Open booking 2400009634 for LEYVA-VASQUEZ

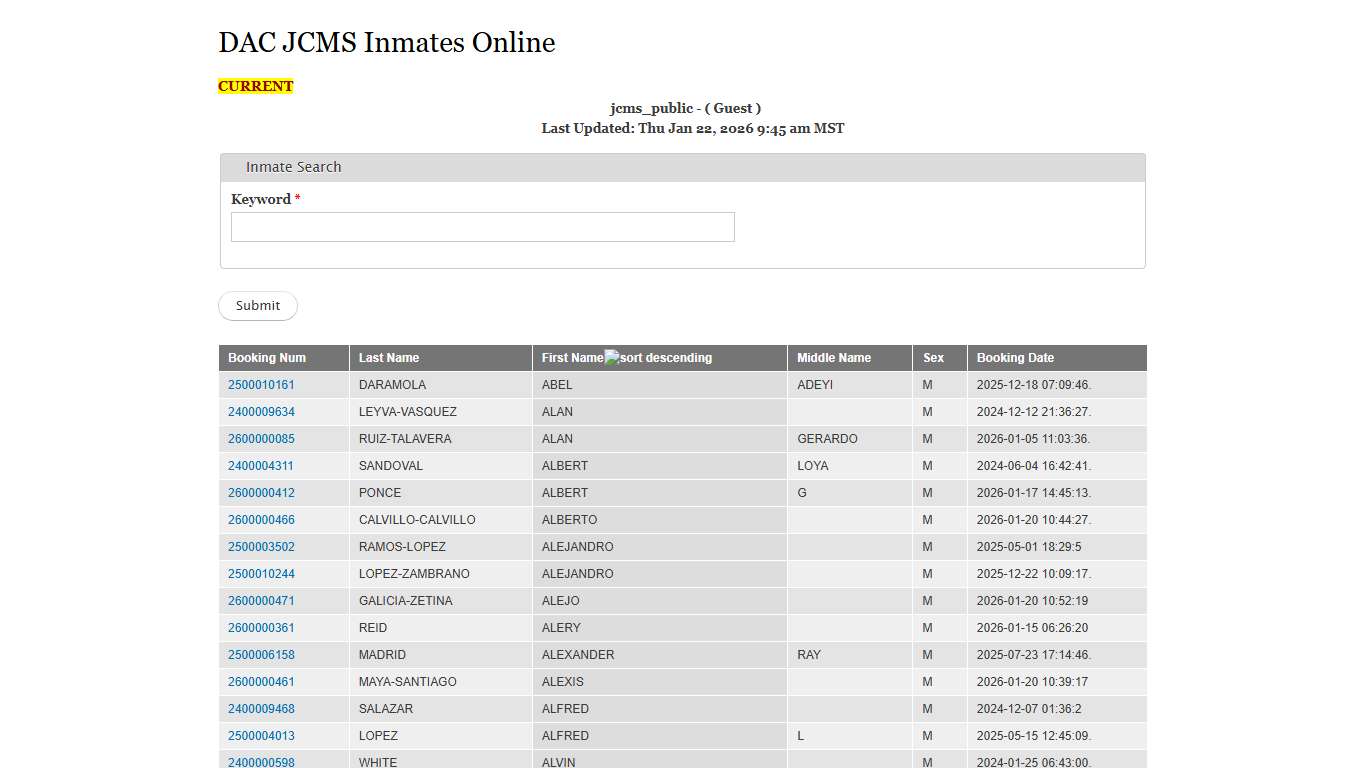coord(262,411)
